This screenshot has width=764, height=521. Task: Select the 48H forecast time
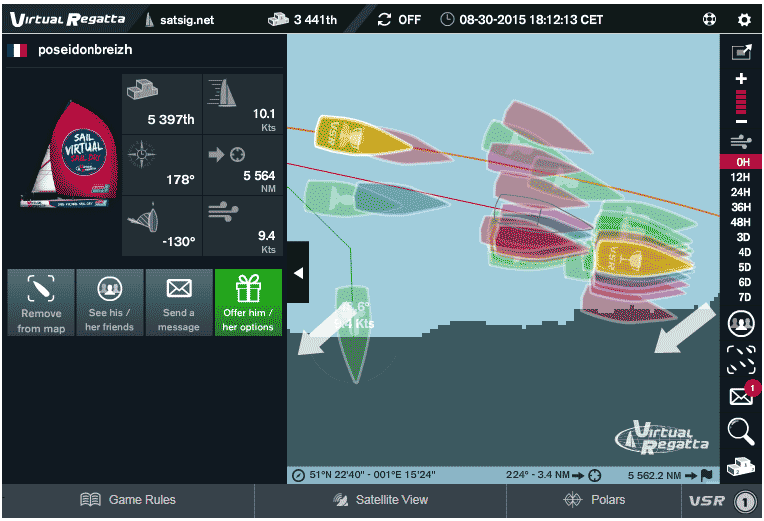[741, 222]
